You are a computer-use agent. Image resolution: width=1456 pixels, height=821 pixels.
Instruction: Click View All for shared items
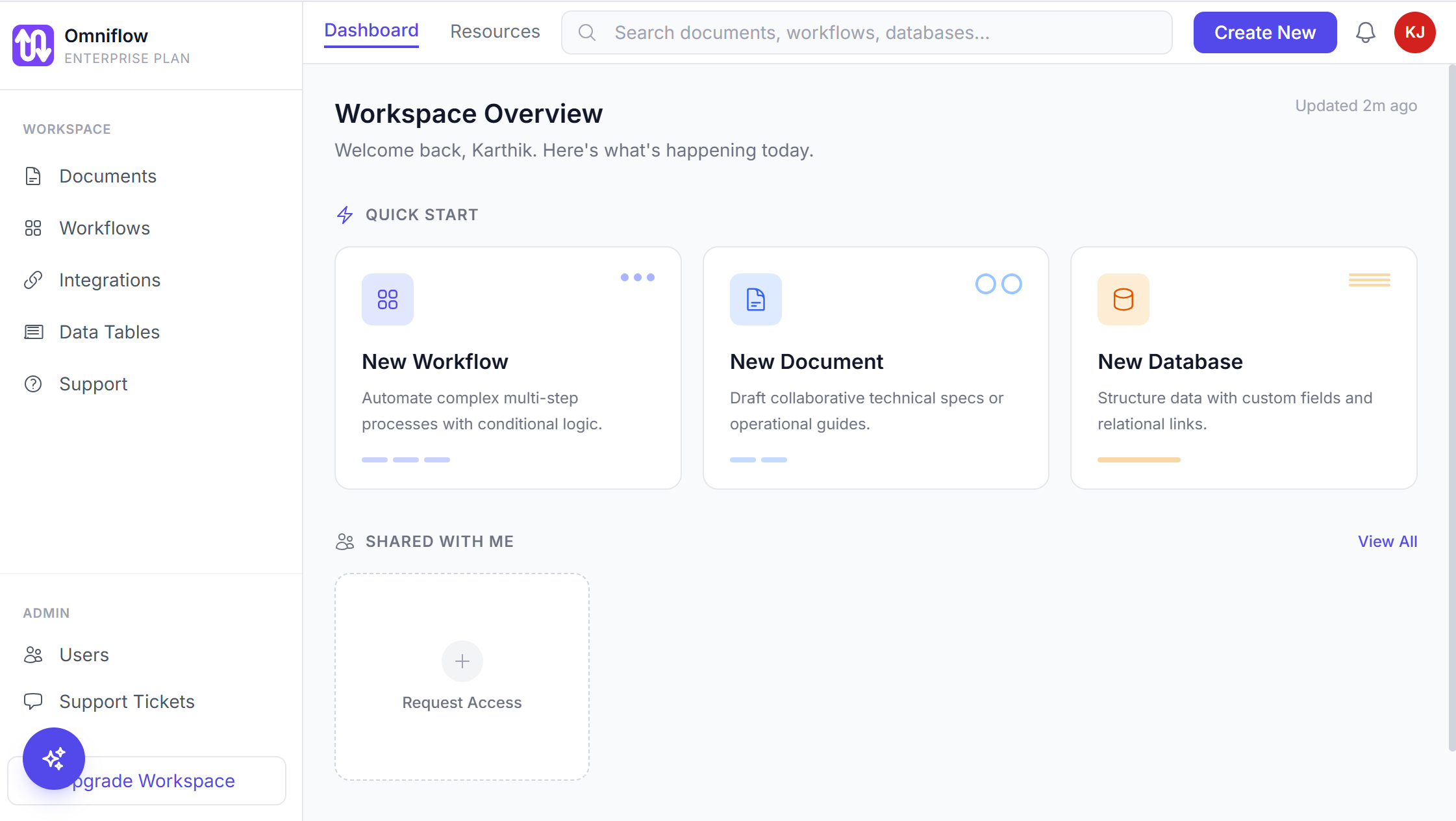1387,541
